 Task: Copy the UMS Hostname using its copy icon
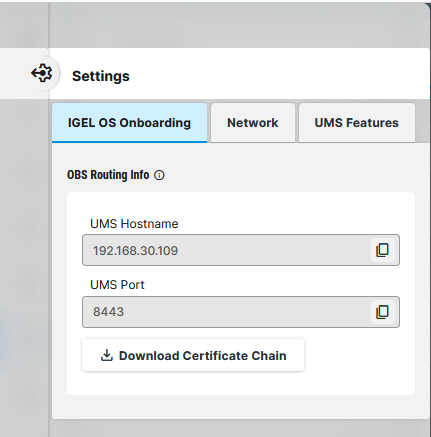(383, 250)
